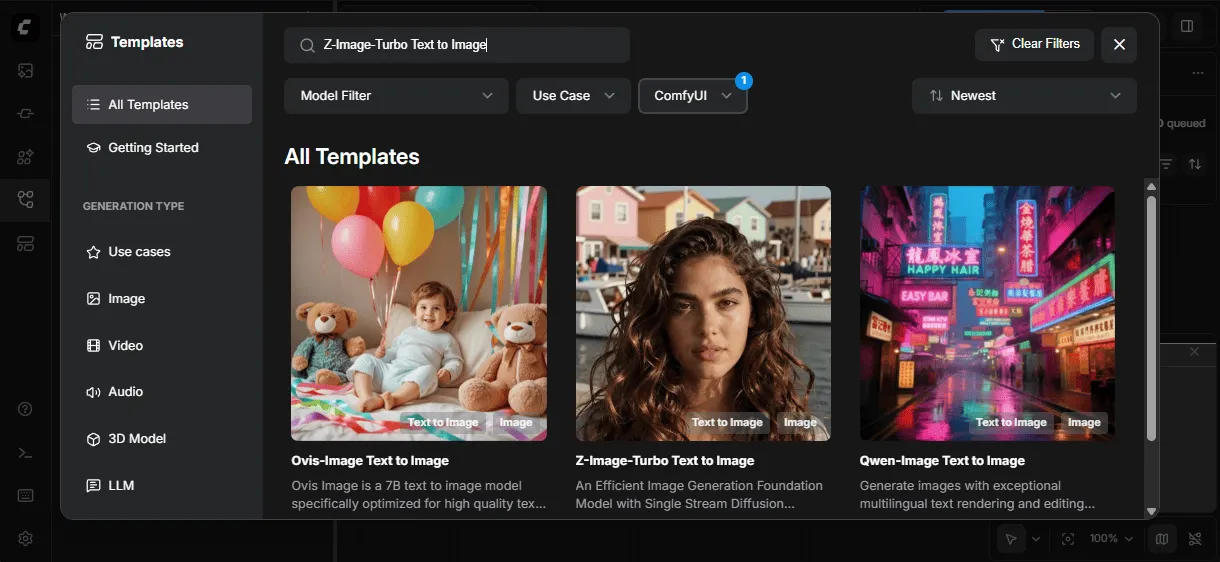Click the Text to Image tag on Ovis-Image card
This screenshot has height=562, width=1220.
pyautogui.click(x=443, y=422)
